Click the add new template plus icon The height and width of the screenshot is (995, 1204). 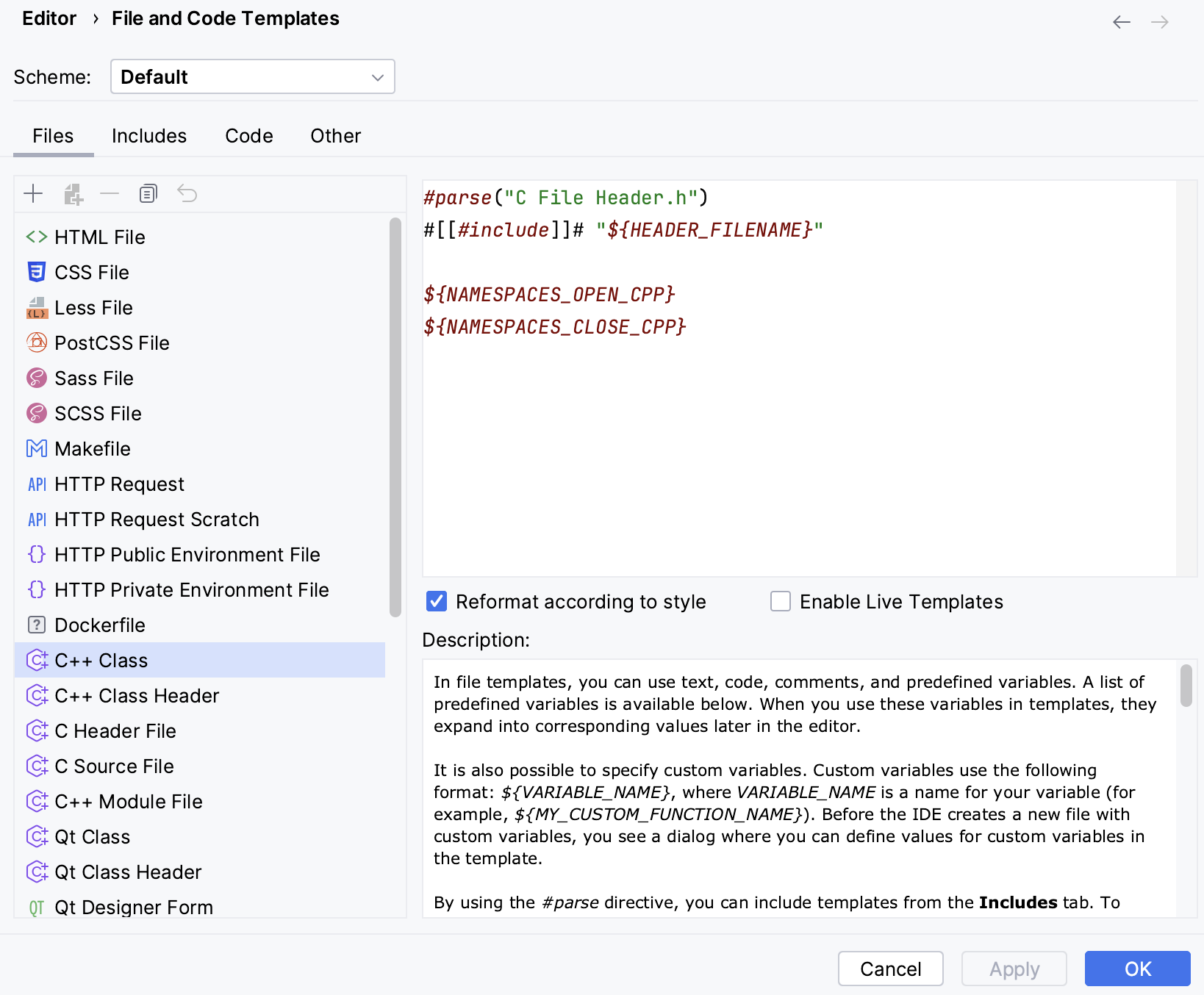[33, 193]
